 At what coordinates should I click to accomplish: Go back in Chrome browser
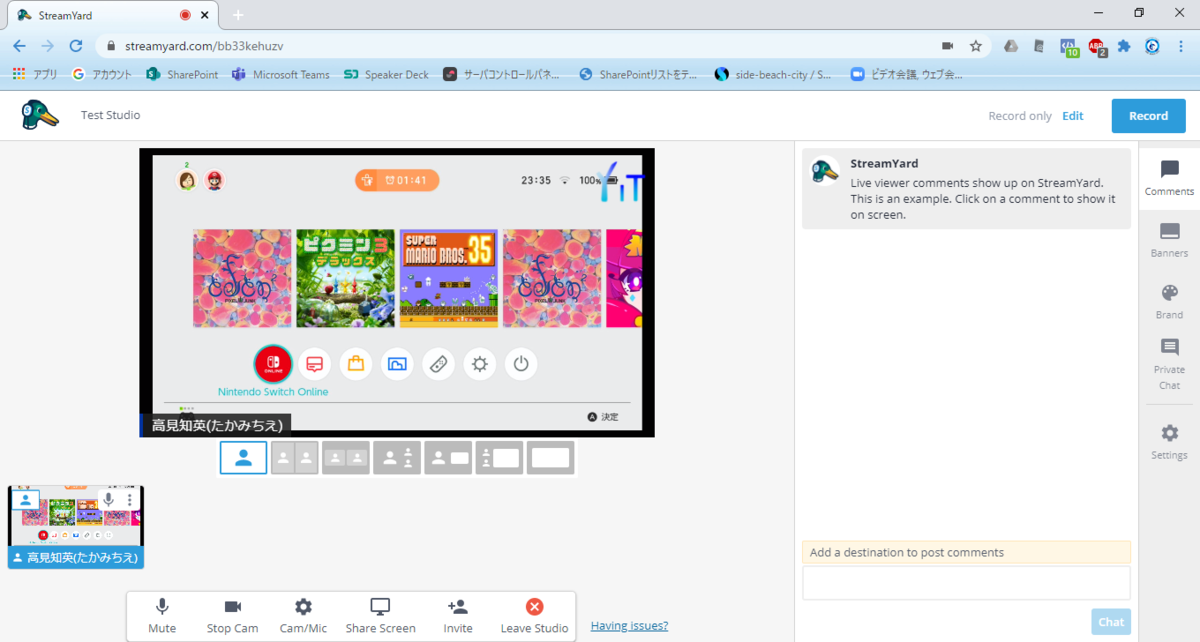coord(20,46)
